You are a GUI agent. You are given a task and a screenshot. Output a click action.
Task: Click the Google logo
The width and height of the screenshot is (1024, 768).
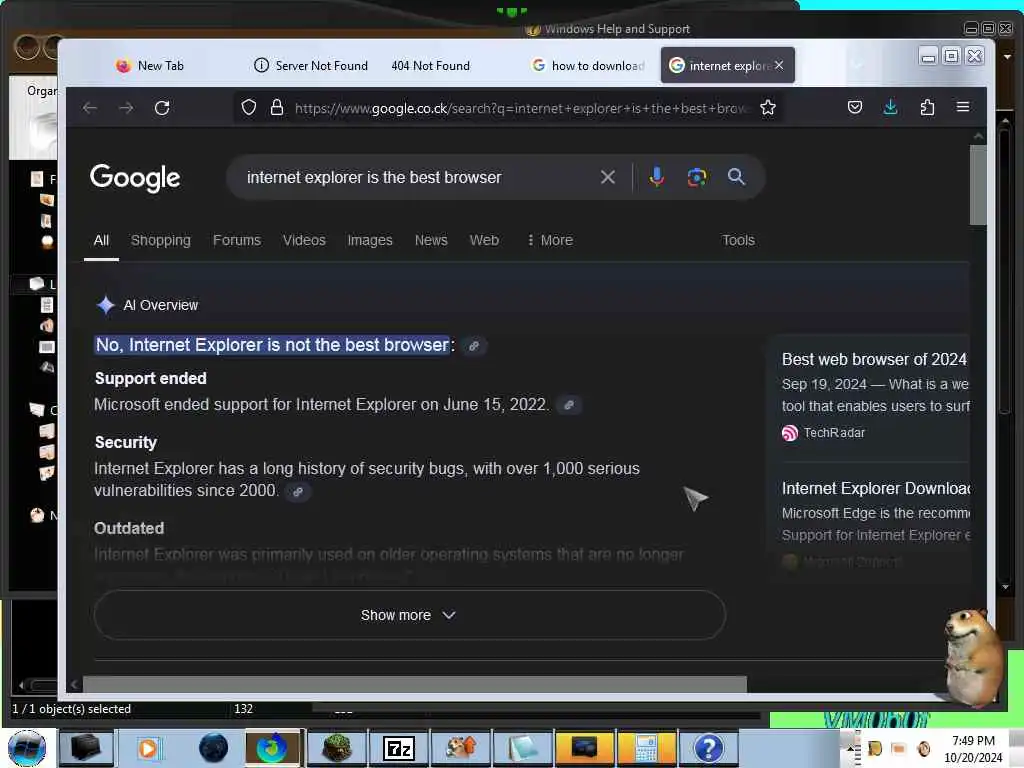pos(135,178)
